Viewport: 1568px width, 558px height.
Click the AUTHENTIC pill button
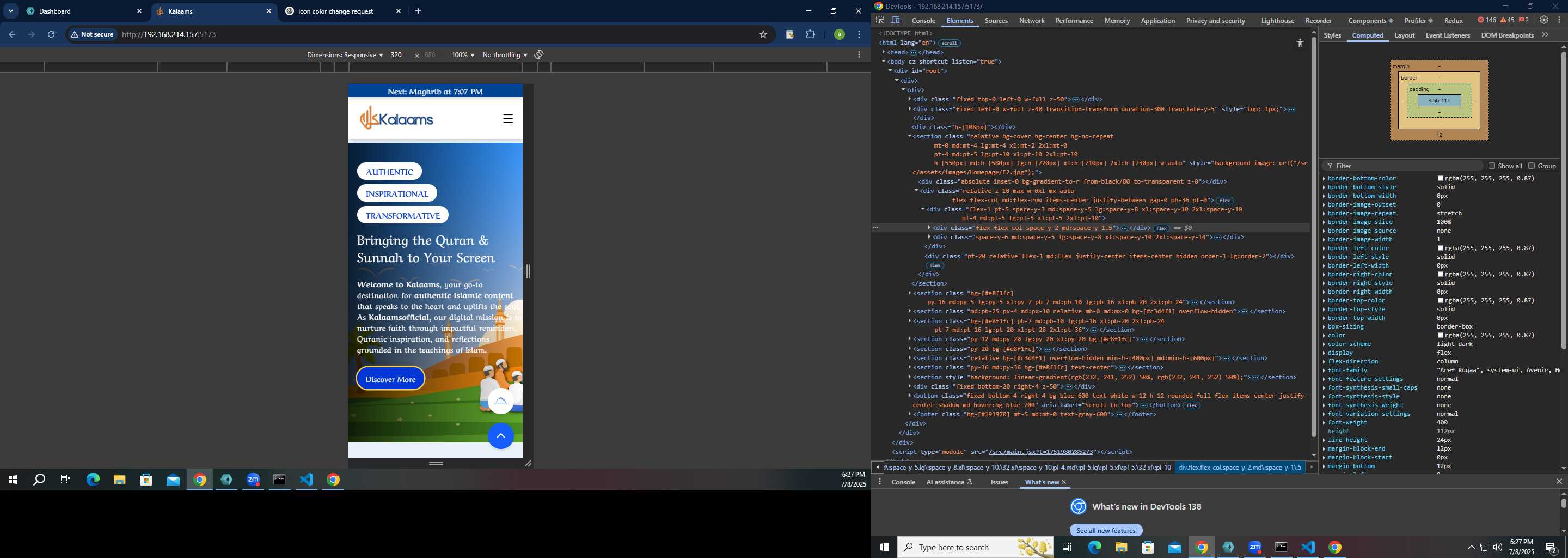389,172
